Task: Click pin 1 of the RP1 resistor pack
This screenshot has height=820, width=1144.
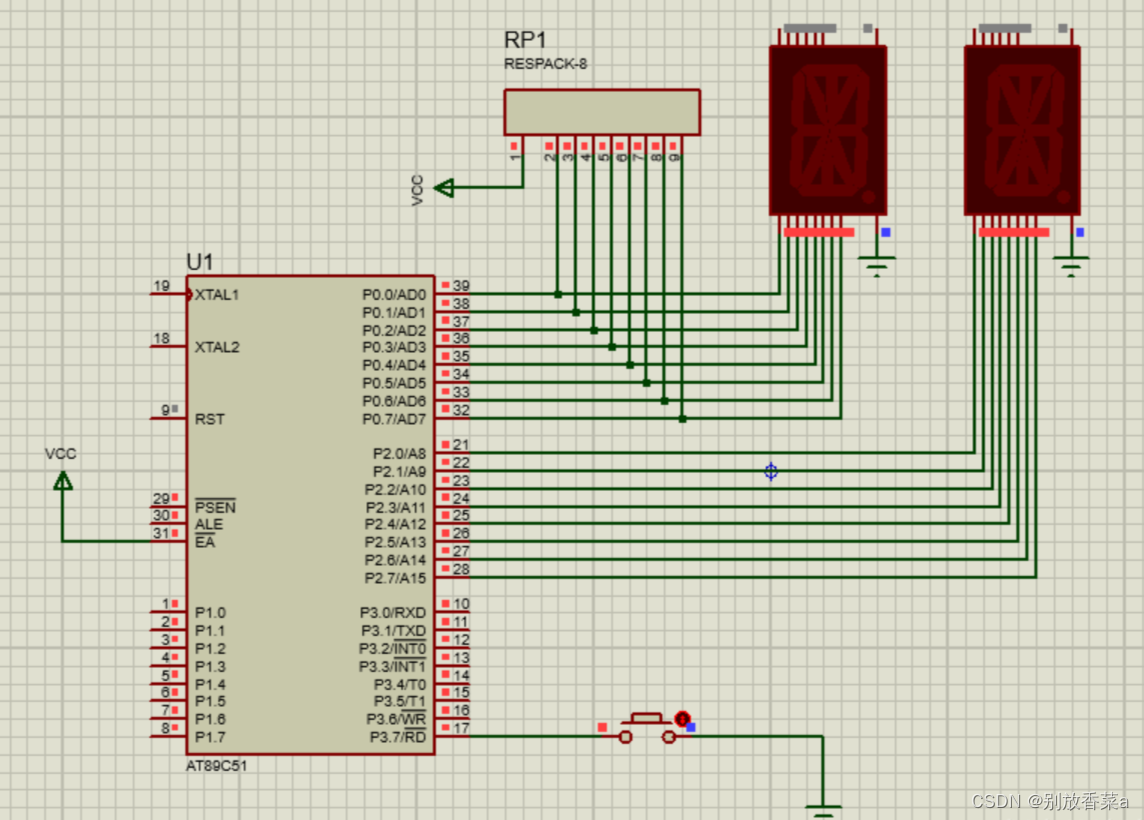Action: pyautogui.click(x=514, y=158)
